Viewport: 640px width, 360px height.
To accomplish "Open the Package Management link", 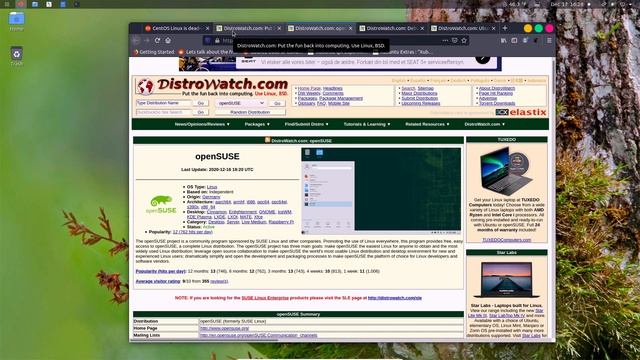I will tap(341, 98).
